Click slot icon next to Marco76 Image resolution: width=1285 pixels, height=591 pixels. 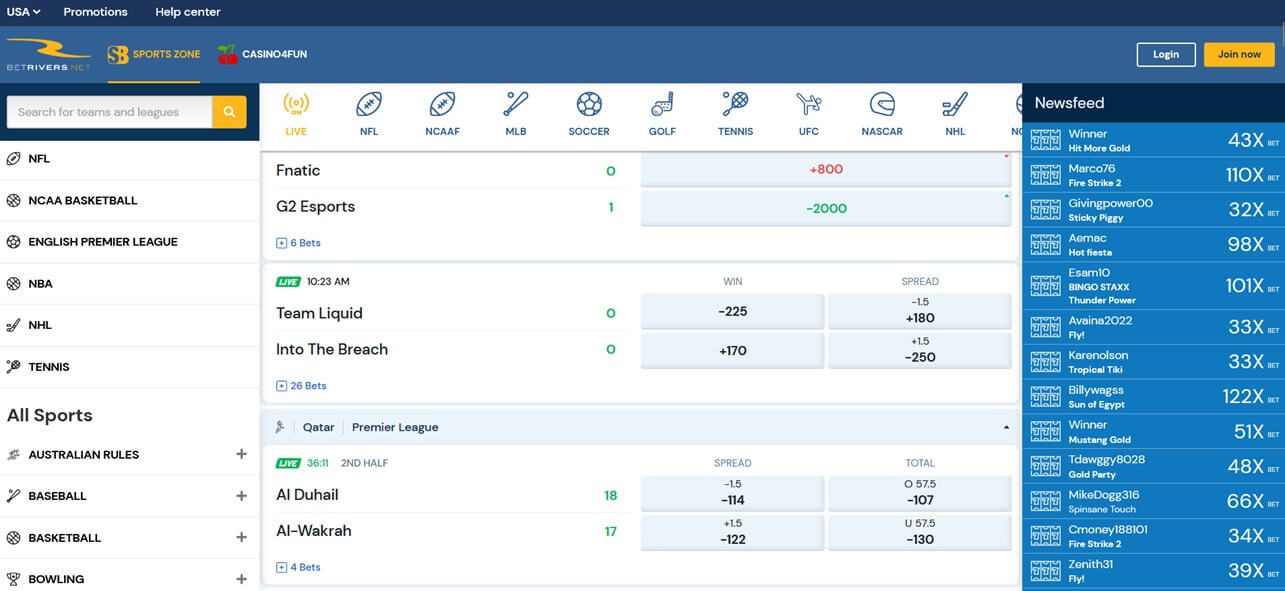click(x=1046, y=175)
